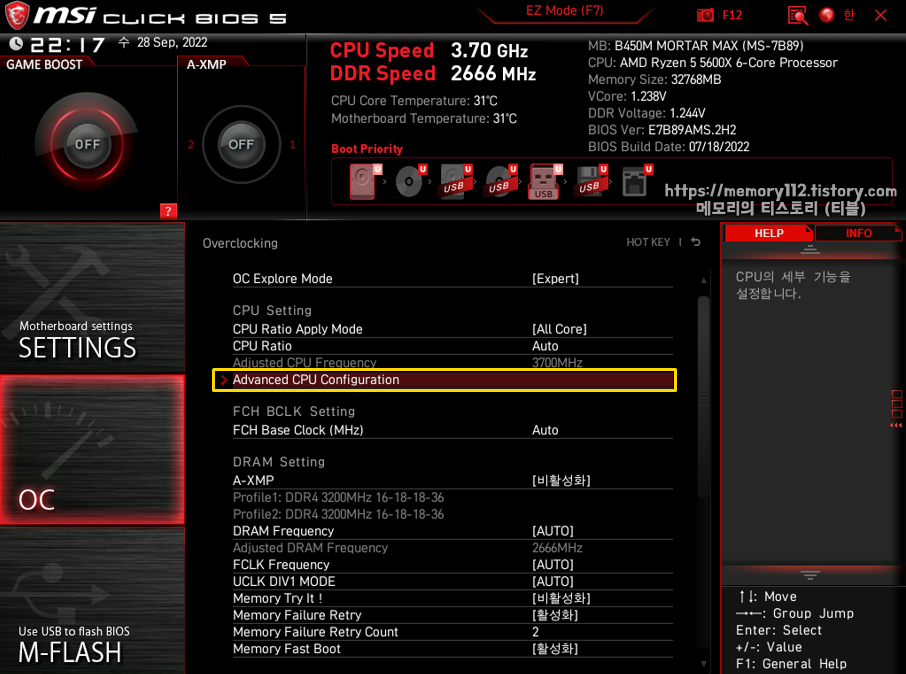This screenshot has height=674, width=906.
Task: Open the BIOS search magnifier icon
Action: [x=797, y=15]
